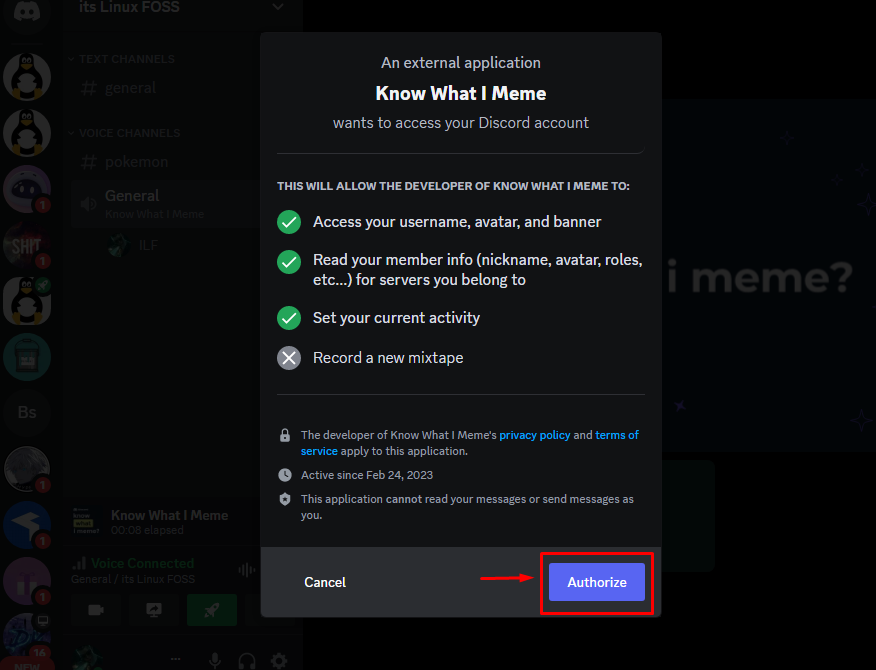Click "Set your current activity" text
This screenshot has height=670, width=876.
(x=396, y=318)
